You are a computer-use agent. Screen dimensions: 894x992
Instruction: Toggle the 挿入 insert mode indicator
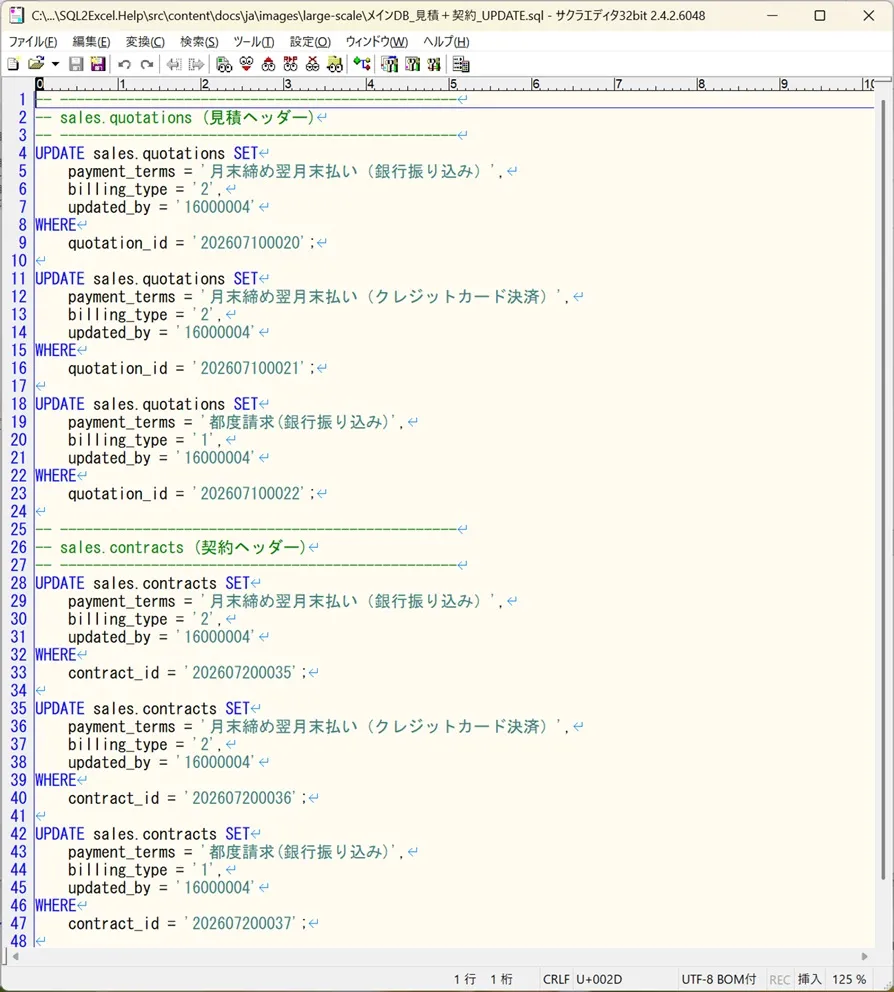coord(809,979)
